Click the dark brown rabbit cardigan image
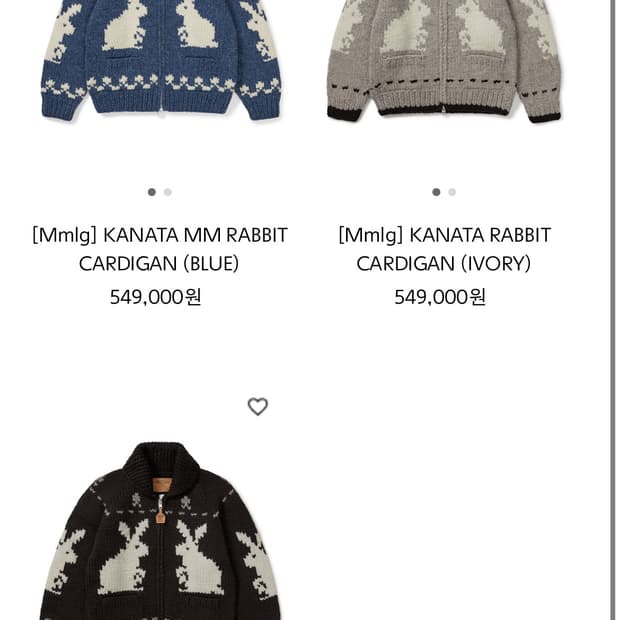620x620 pixels. [160, 531]
